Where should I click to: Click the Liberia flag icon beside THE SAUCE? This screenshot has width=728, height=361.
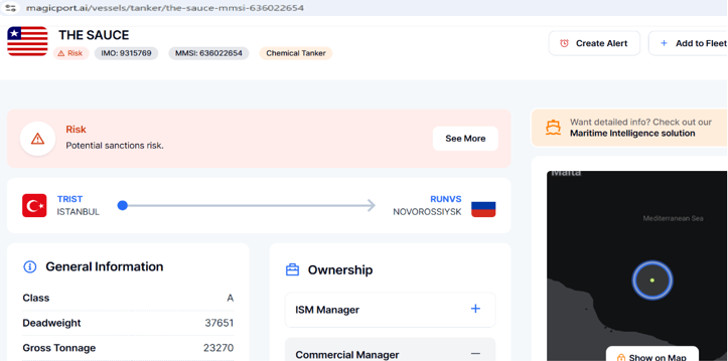27,41
